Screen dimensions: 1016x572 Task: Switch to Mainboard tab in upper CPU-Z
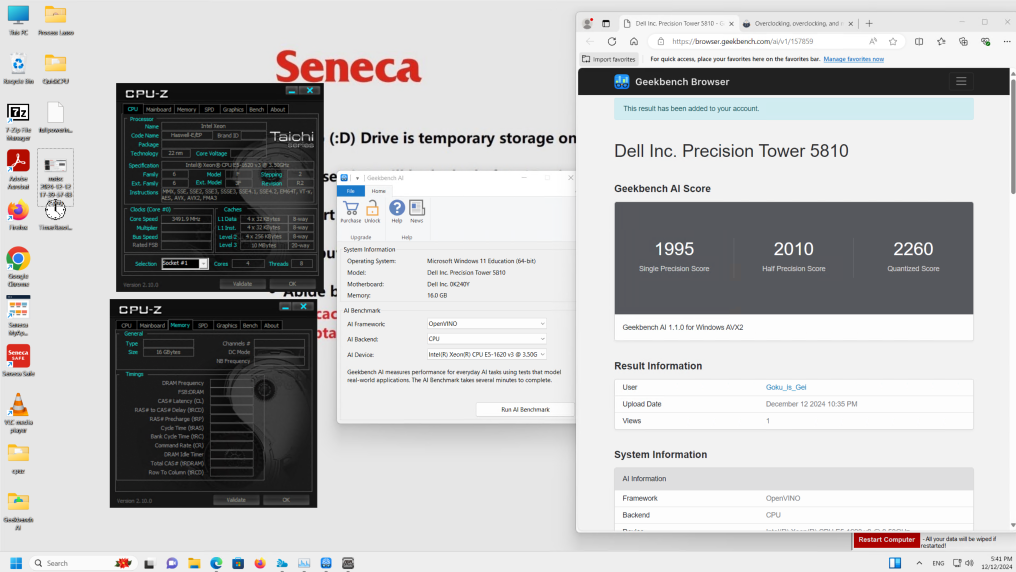point(158,109)
